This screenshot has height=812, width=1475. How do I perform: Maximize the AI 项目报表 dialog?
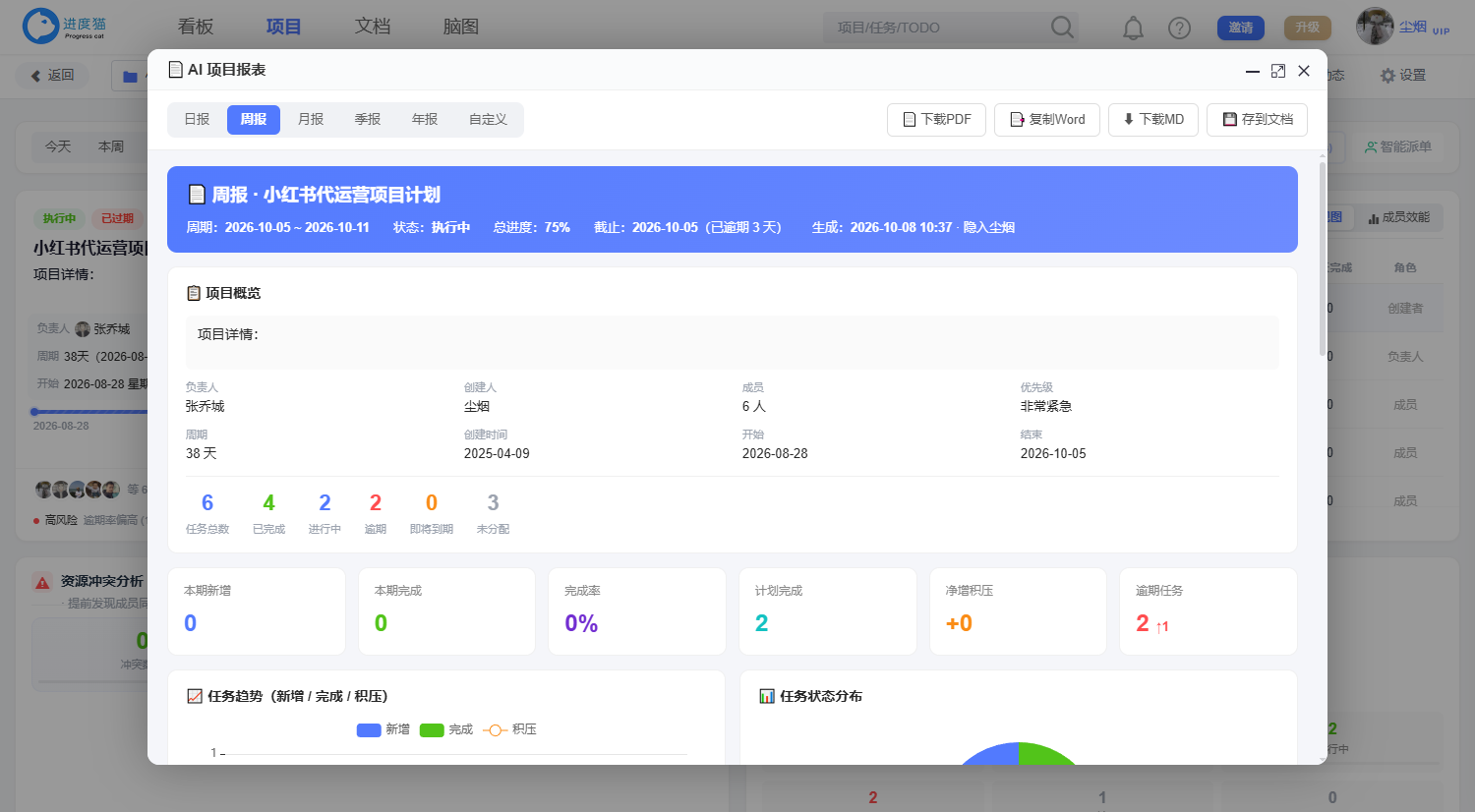1278,71
